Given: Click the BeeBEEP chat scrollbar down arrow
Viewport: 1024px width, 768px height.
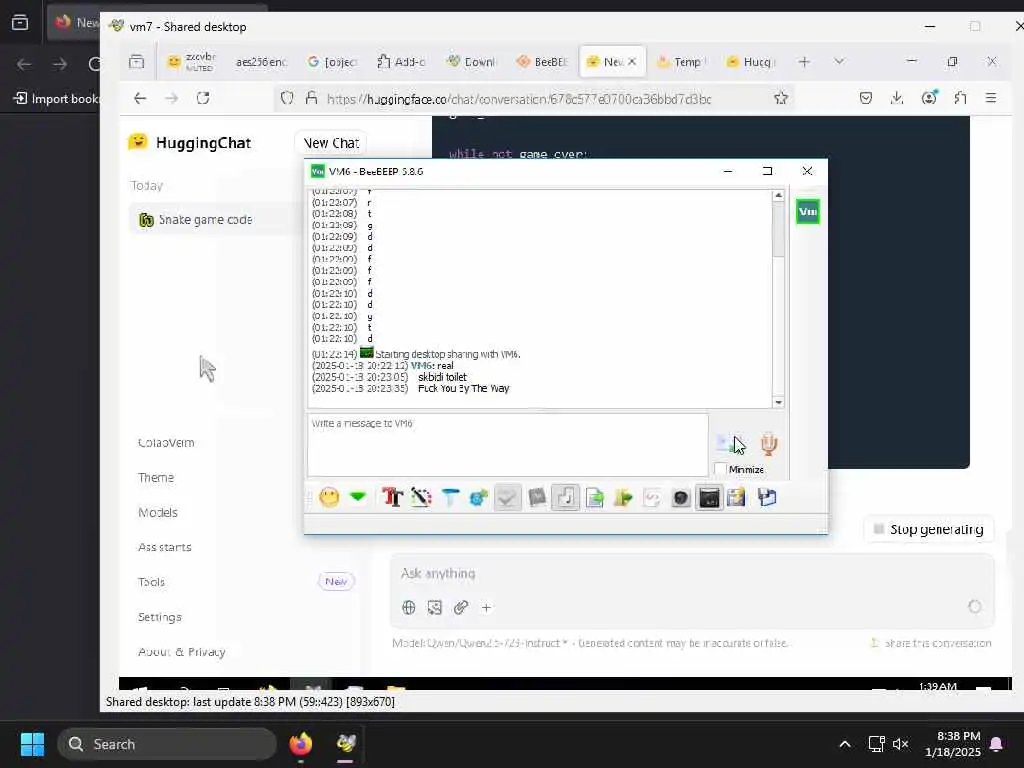Looking at the screenshot, I should [x=778, y=402].
